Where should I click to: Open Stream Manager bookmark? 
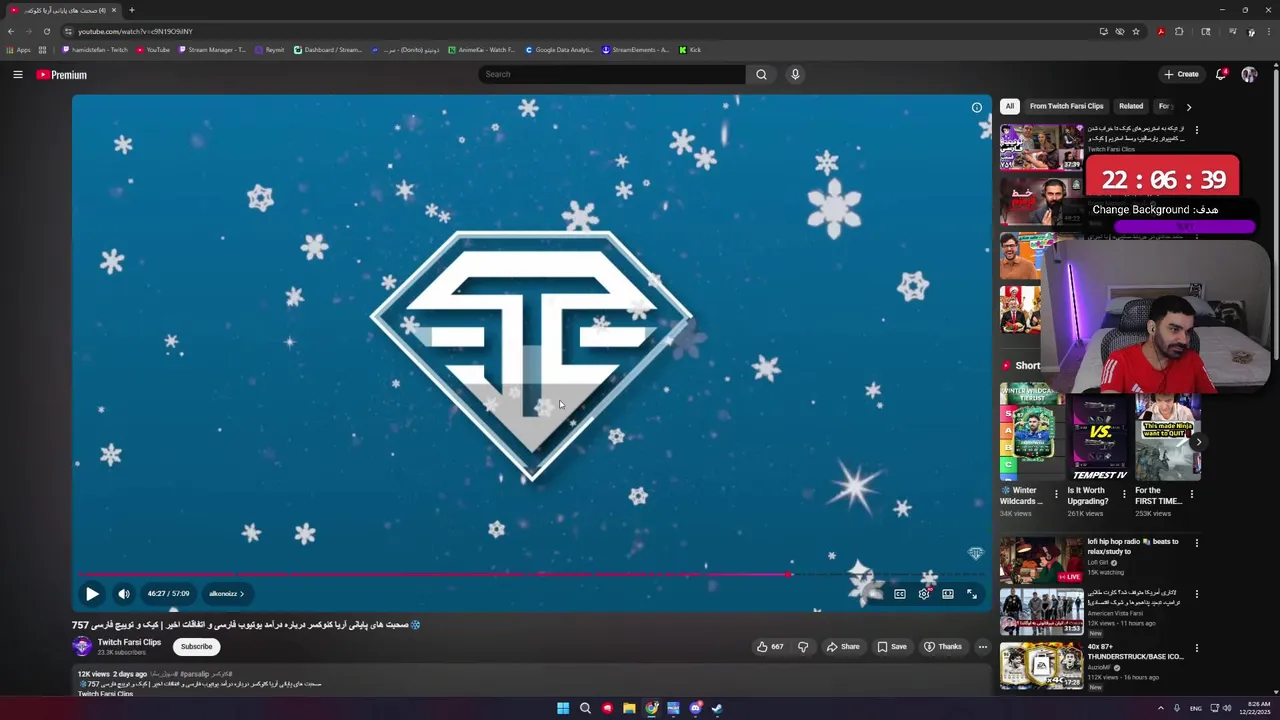point(212,50)
